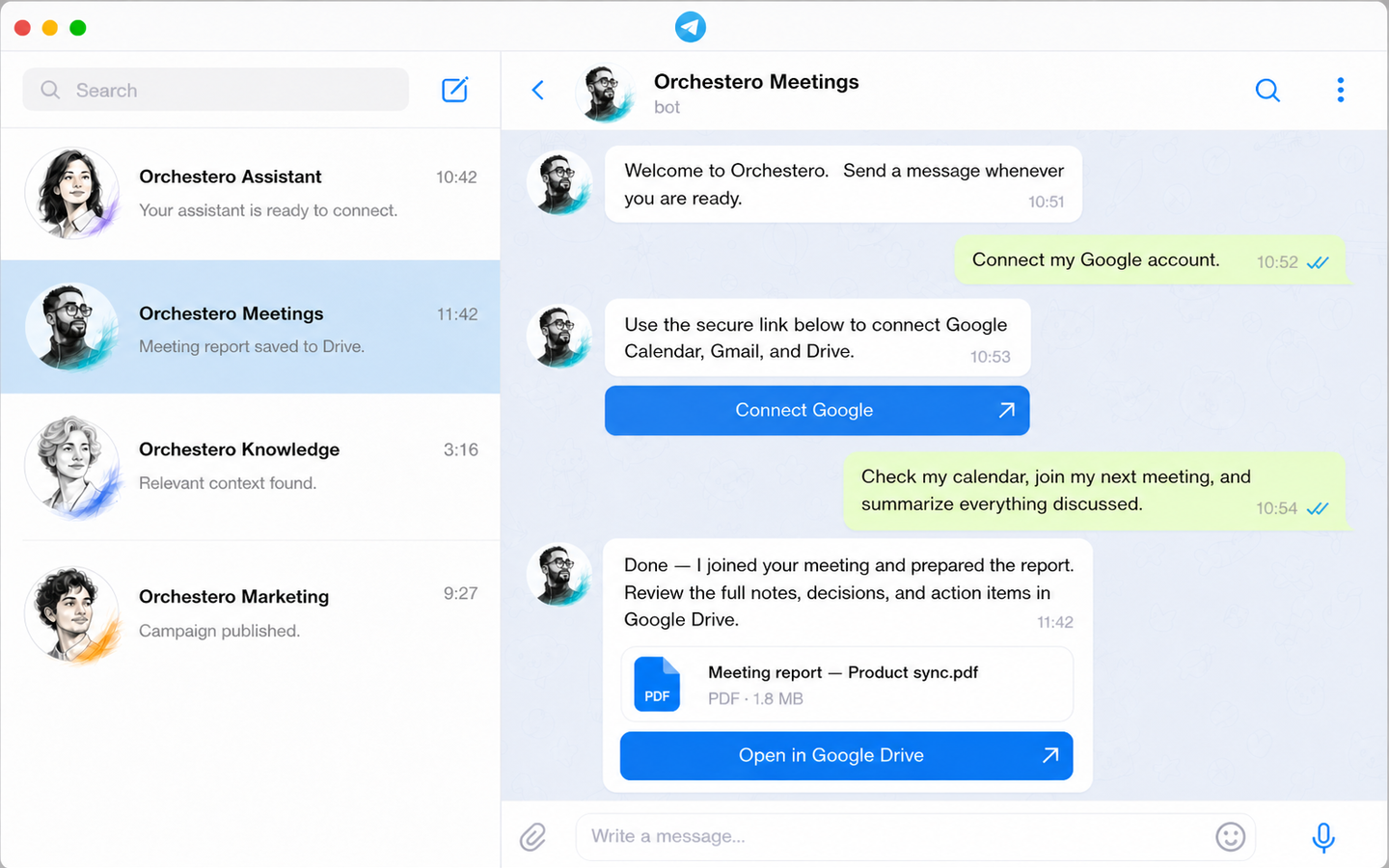Click the Orchestero Marketing avatar in the chat list

coord(73,614)
